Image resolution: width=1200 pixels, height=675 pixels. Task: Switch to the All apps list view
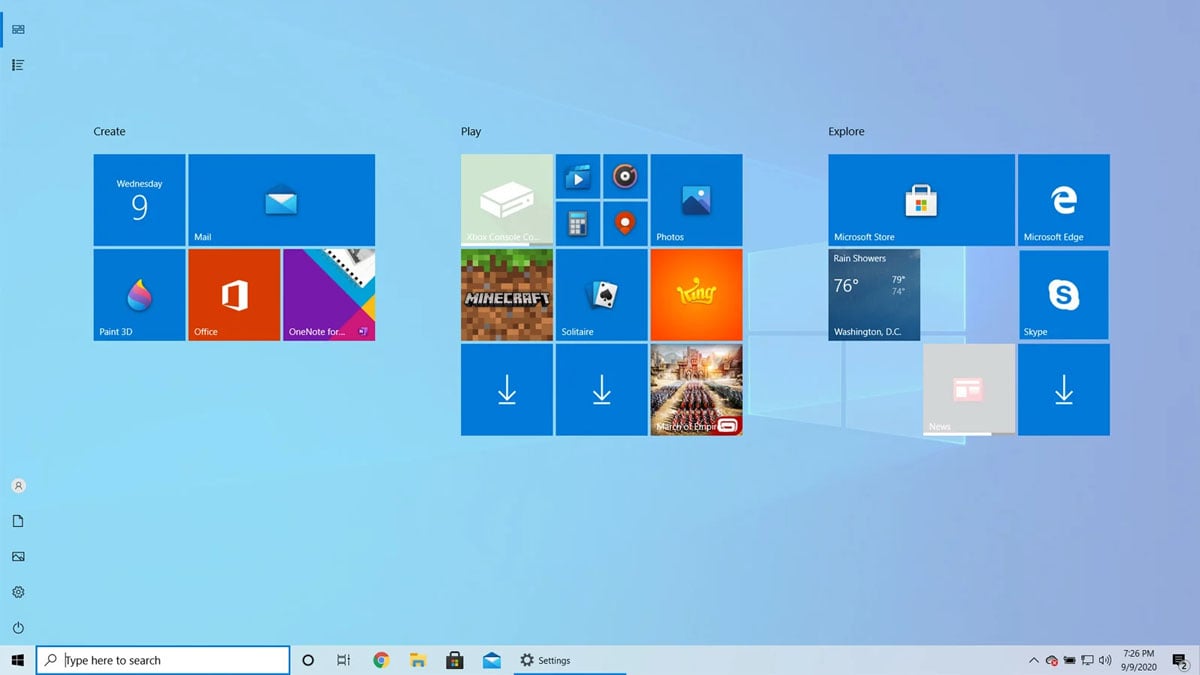(17, 64)
